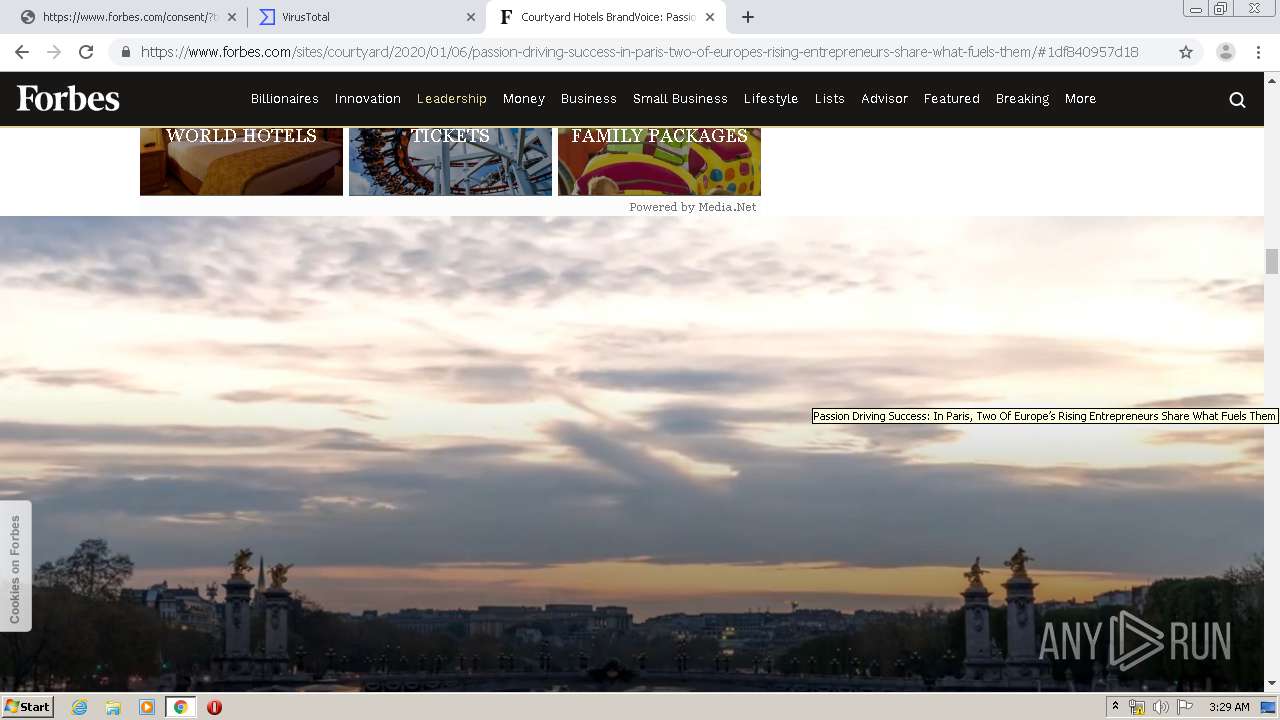Switch to the forbes.com/consent tab
The image size is (1280, 720).
point(127,17)
